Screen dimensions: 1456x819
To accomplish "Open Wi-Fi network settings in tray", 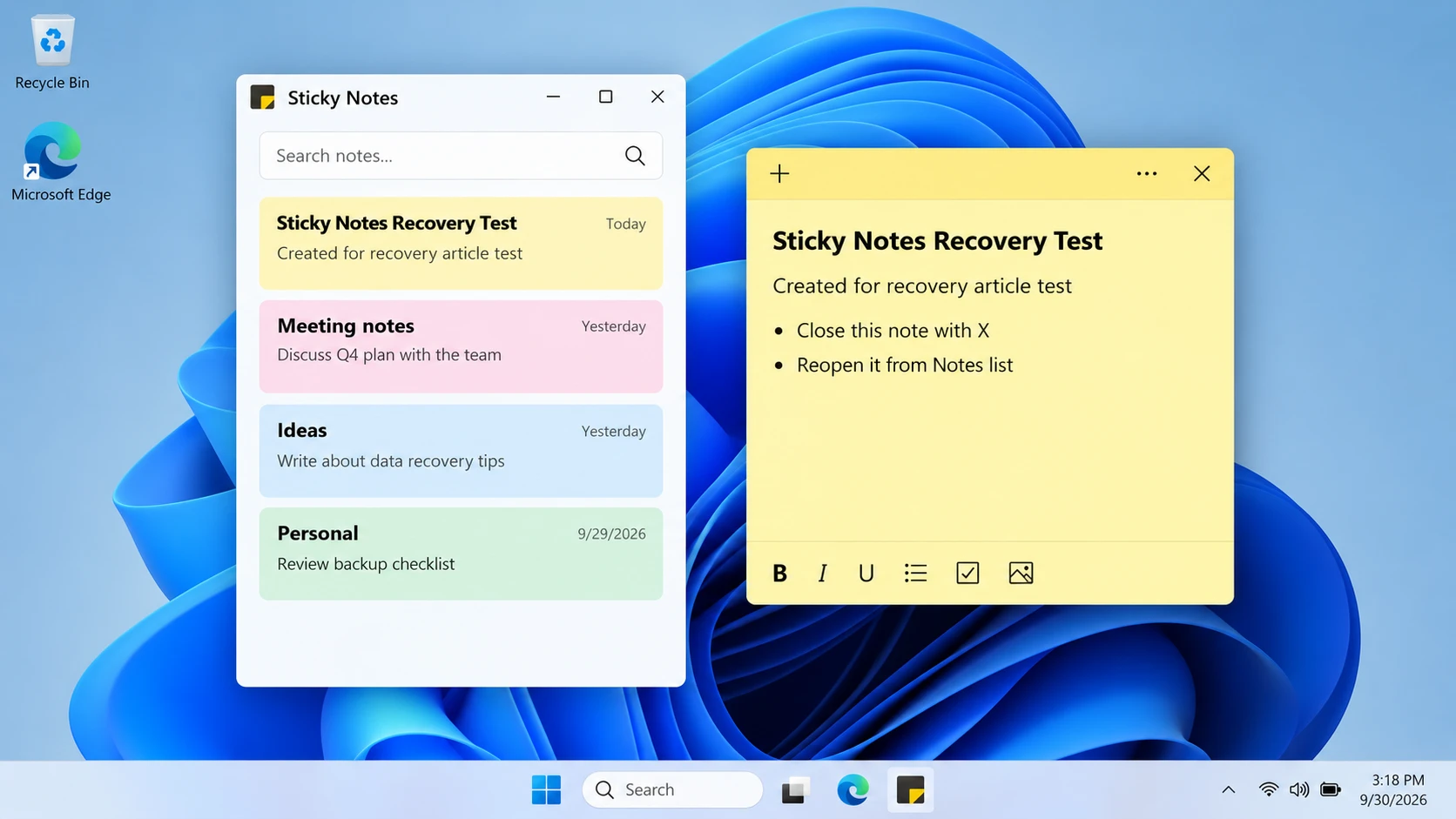I will (1269, 790).
